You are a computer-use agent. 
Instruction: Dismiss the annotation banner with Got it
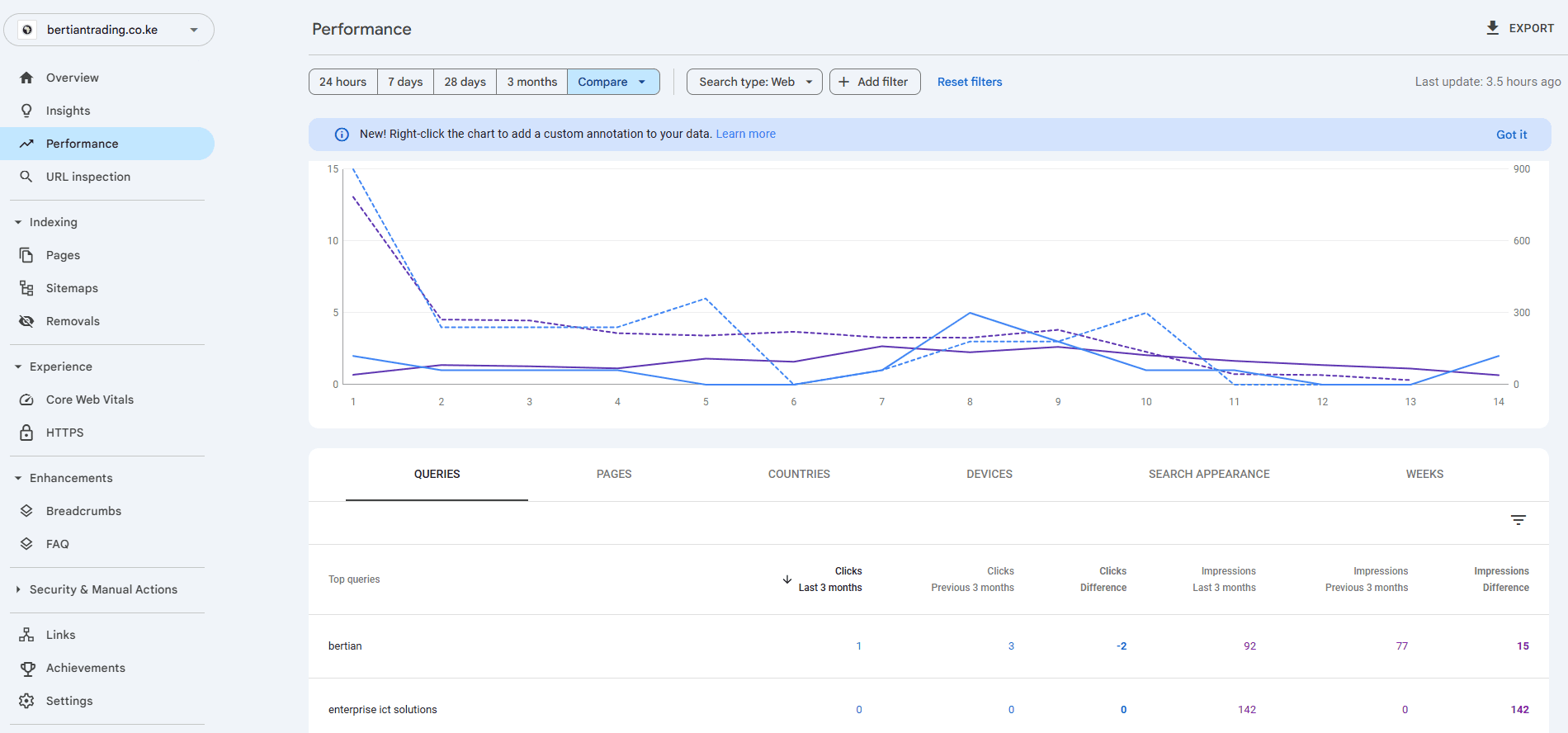pyautogui.click(x=1511, y=135)
